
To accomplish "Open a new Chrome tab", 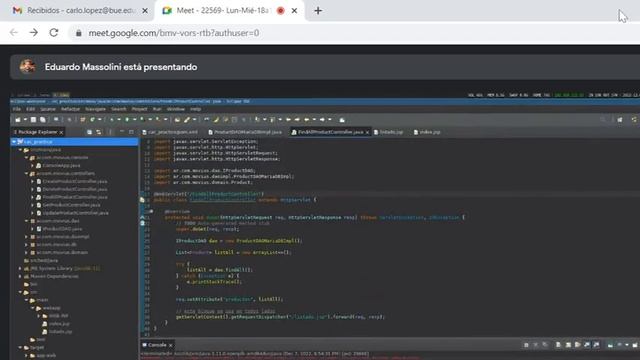I will click(x=318, y=11).
